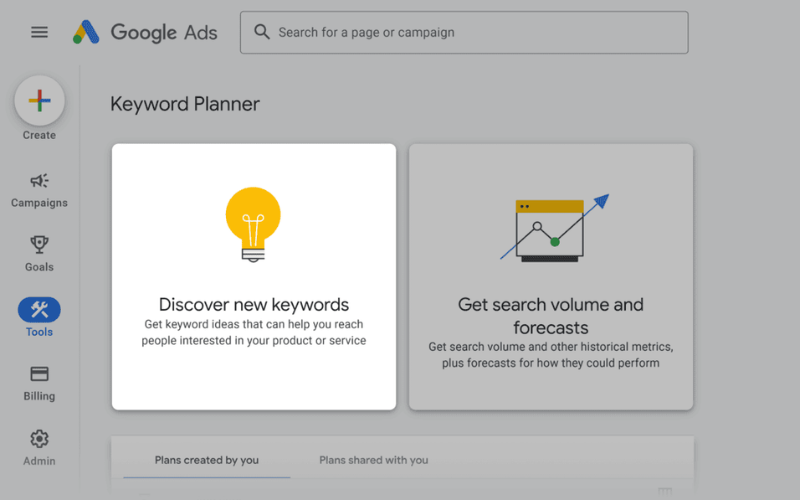
Task: Switch to Plans shared with you tab
Action: coord(373,460)
